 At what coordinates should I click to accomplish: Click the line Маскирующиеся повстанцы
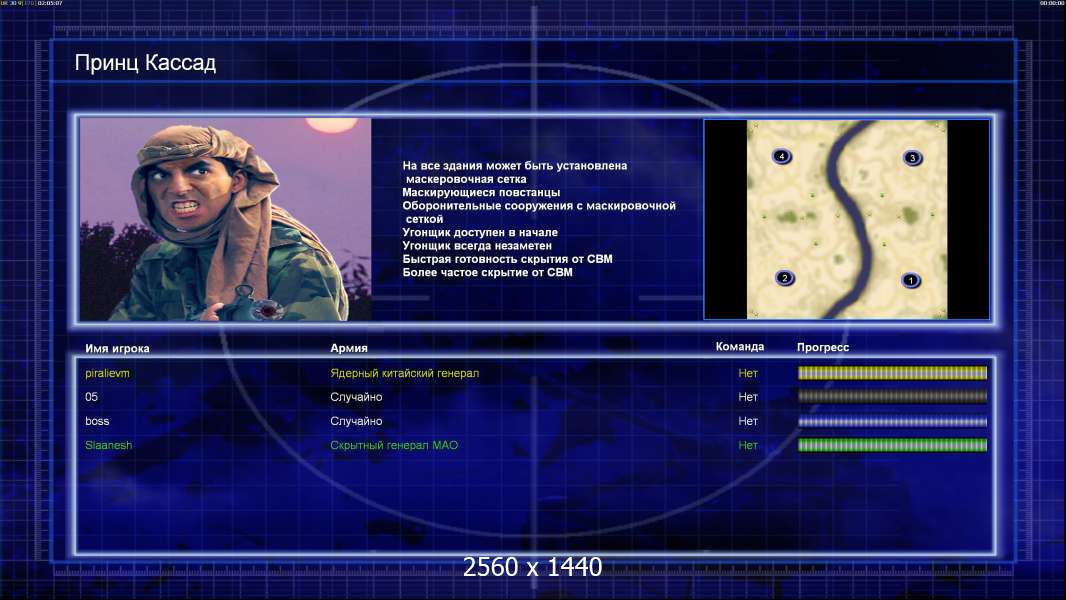[481, 192]
